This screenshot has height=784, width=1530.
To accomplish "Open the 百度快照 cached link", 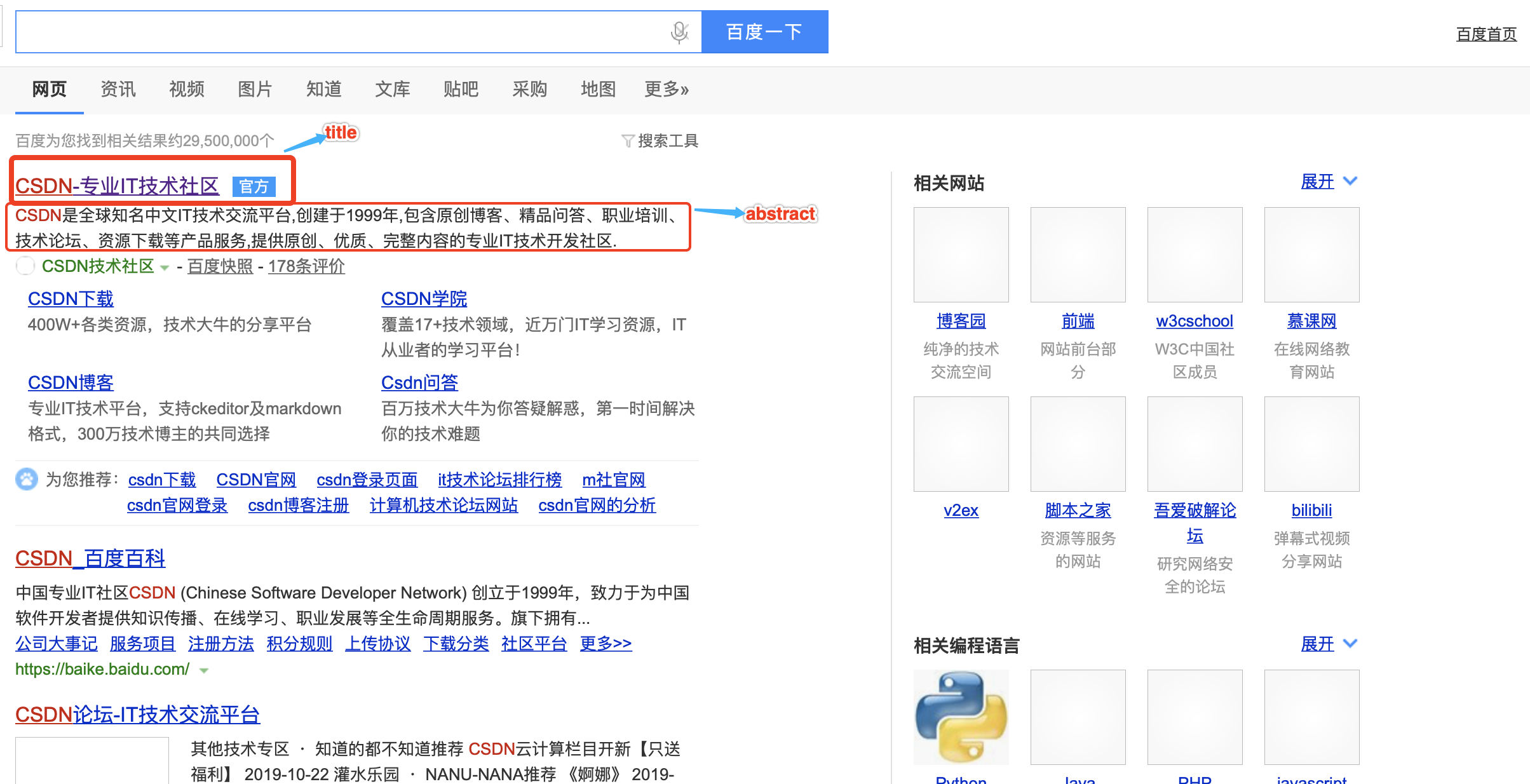I will 220,266.
